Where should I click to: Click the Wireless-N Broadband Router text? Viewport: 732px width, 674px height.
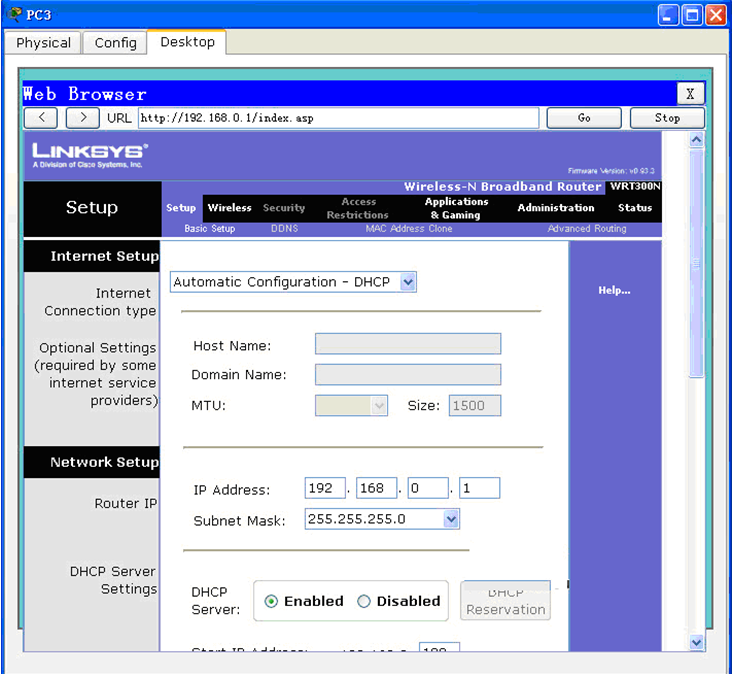pyautogui.click(x=503, y=187)
